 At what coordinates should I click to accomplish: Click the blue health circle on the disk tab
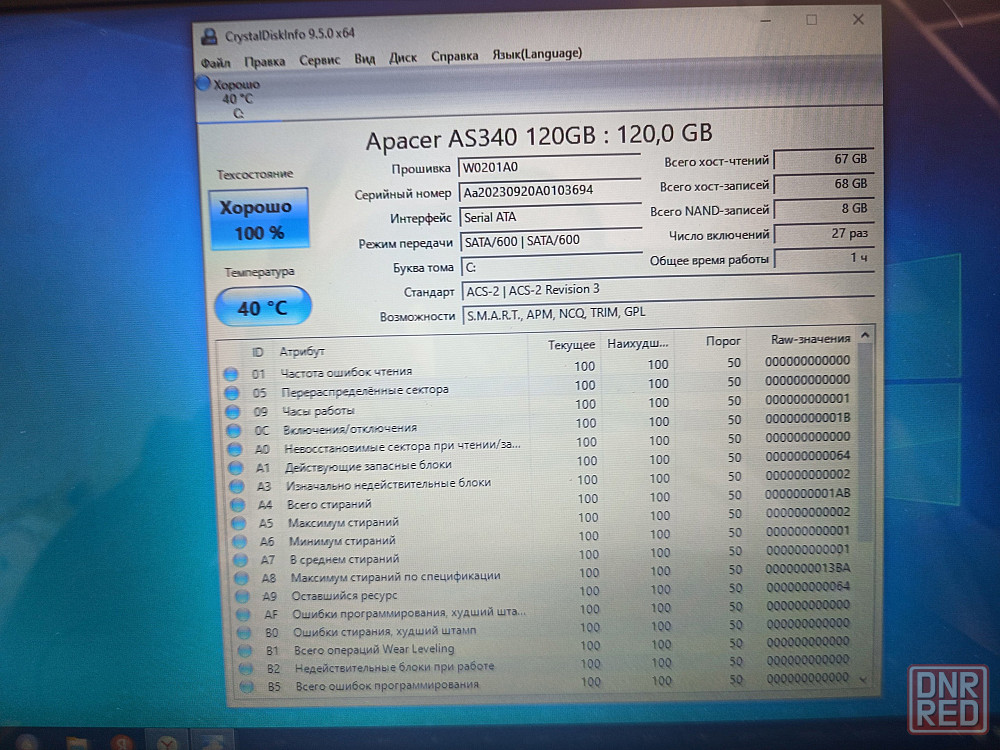coord(203,83)
